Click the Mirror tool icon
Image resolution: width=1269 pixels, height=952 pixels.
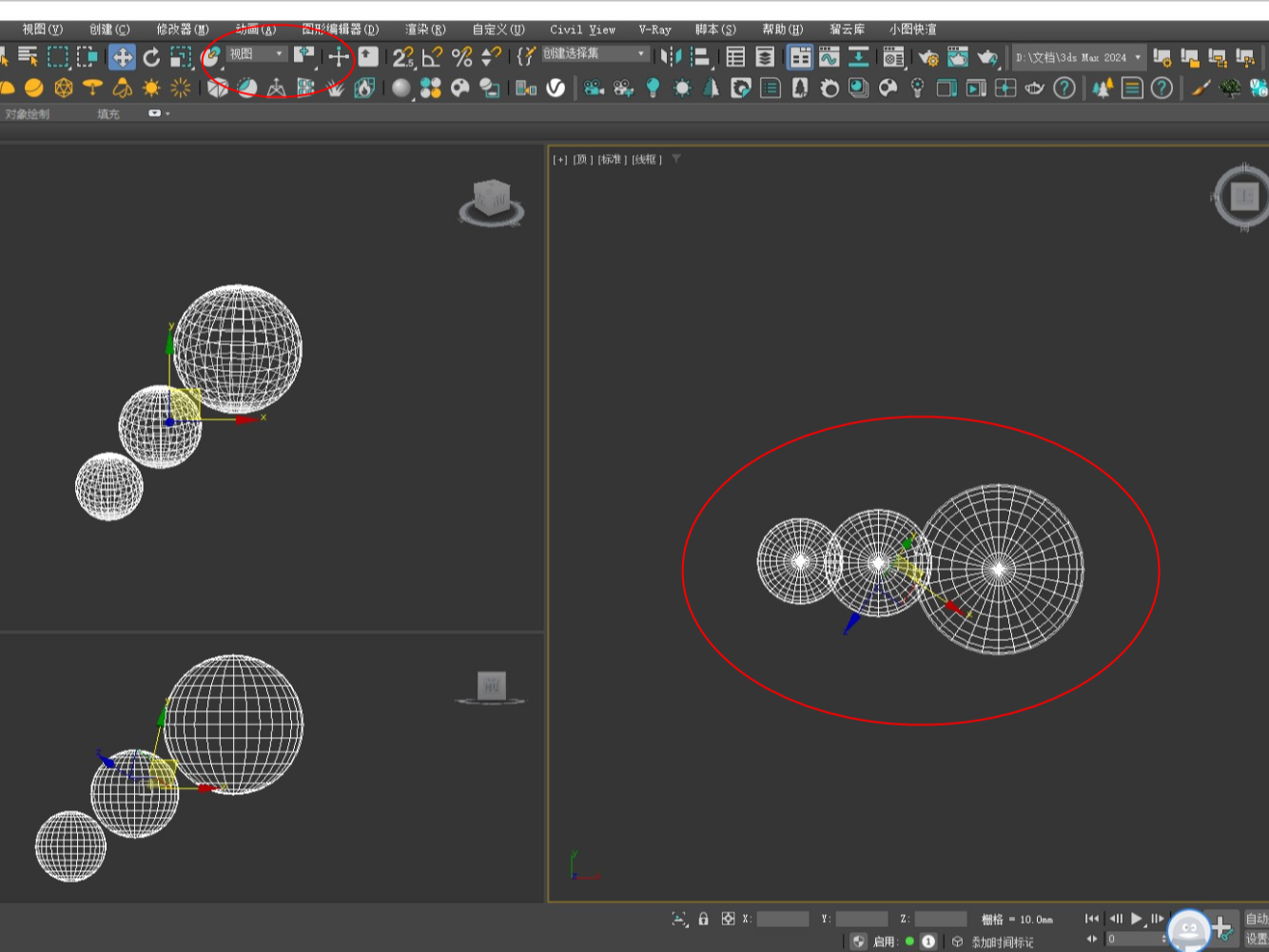[672, 57]
